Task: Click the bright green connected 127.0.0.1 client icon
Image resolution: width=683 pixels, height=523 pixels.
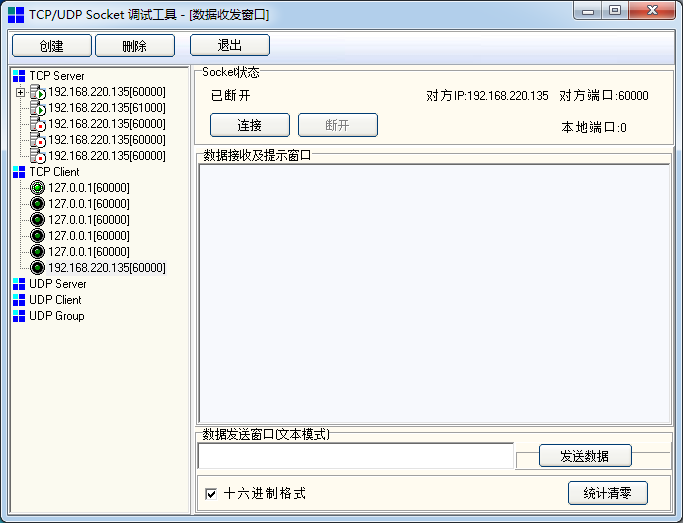Action: coord(37,188)
